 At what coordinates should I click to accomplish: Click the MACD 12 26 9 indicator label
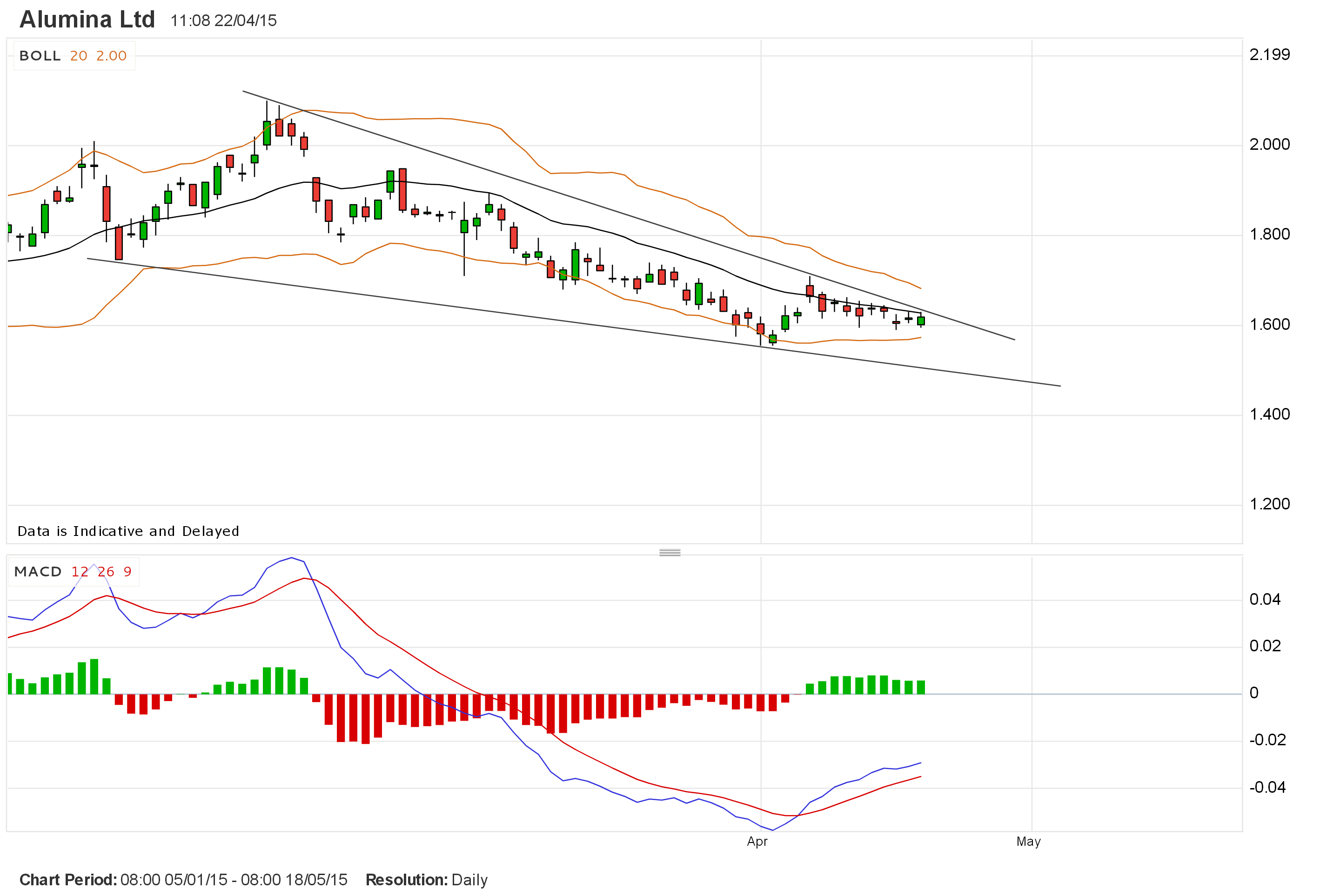tap(73, 571)
